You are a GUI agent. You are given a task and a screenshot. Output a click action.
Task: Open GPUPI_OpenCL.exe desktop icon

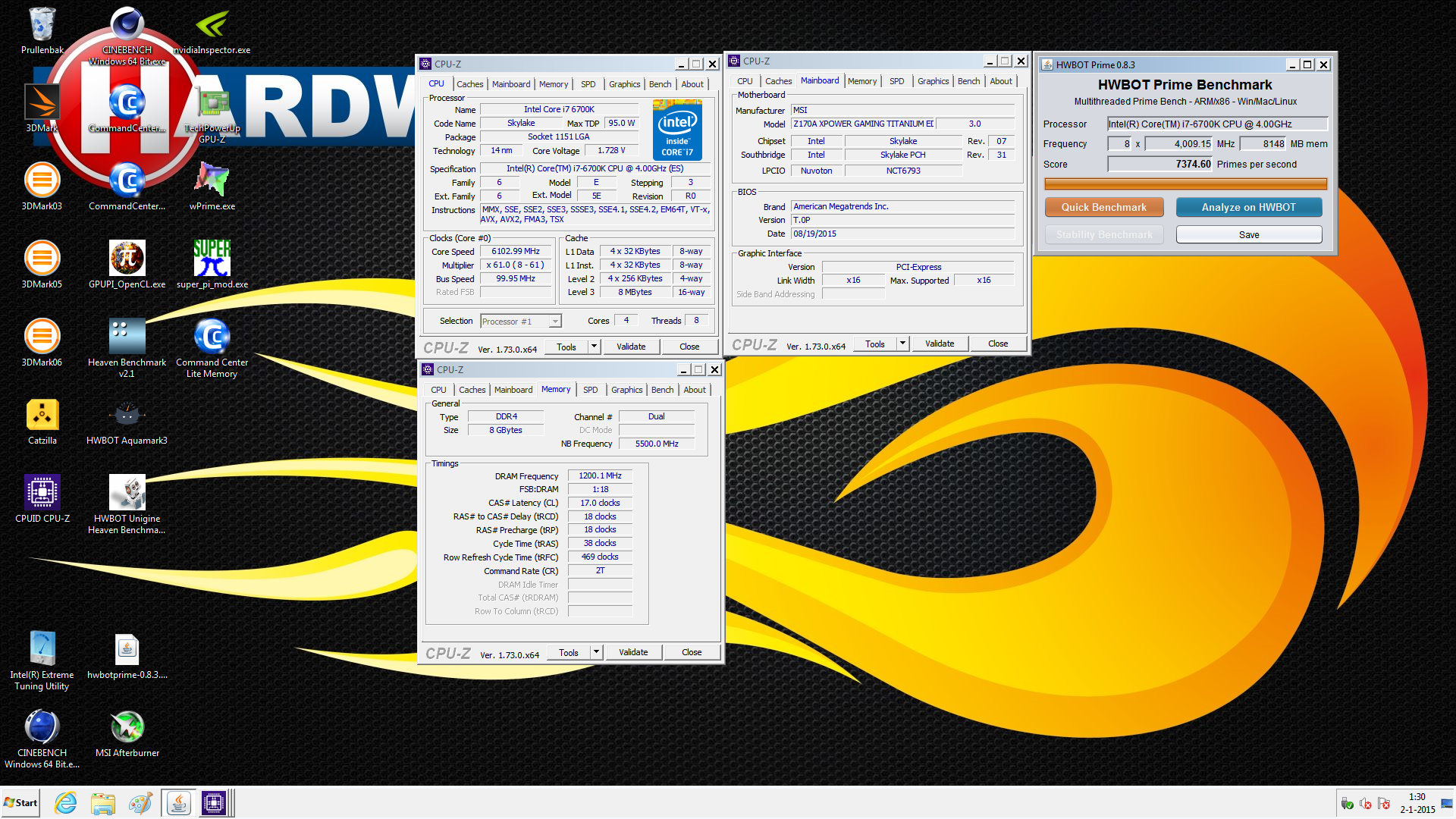pos(127,264)
